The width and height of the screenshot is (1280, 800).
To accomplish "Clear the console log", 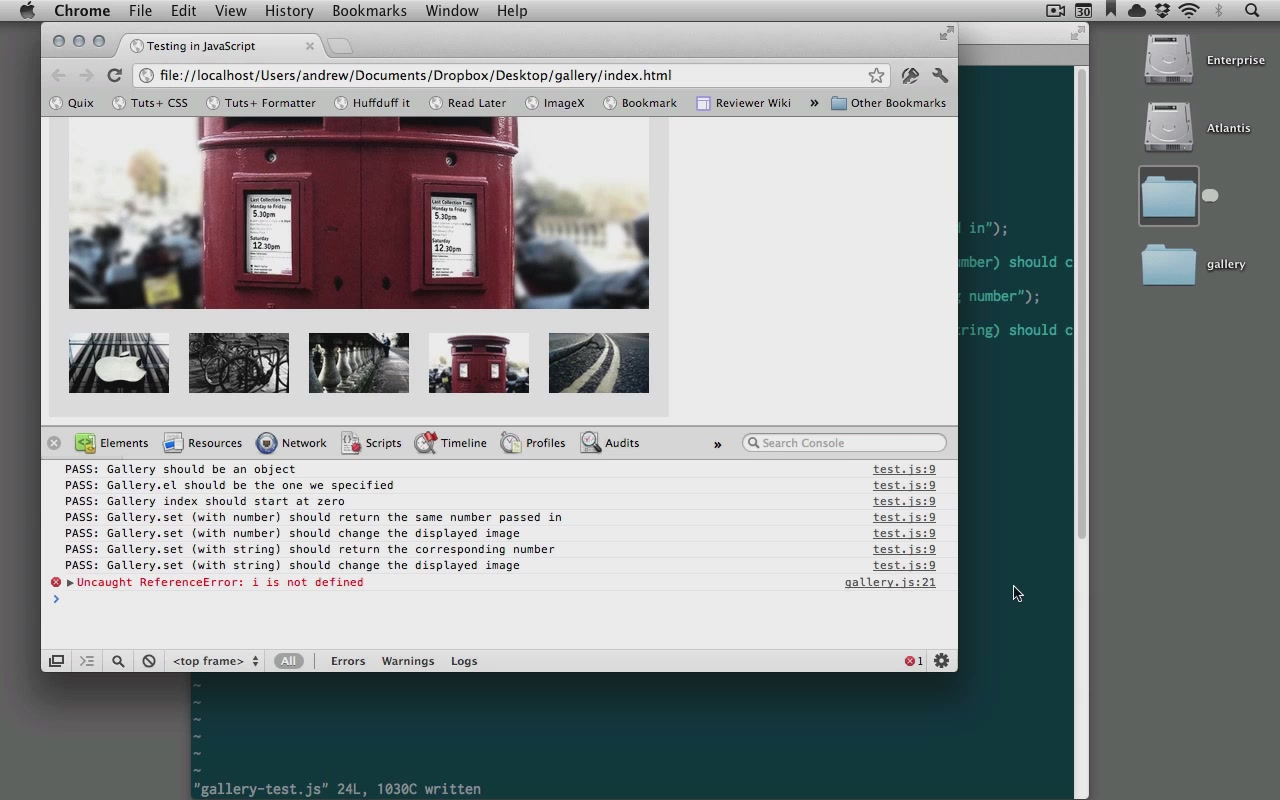I will (149, 661).
